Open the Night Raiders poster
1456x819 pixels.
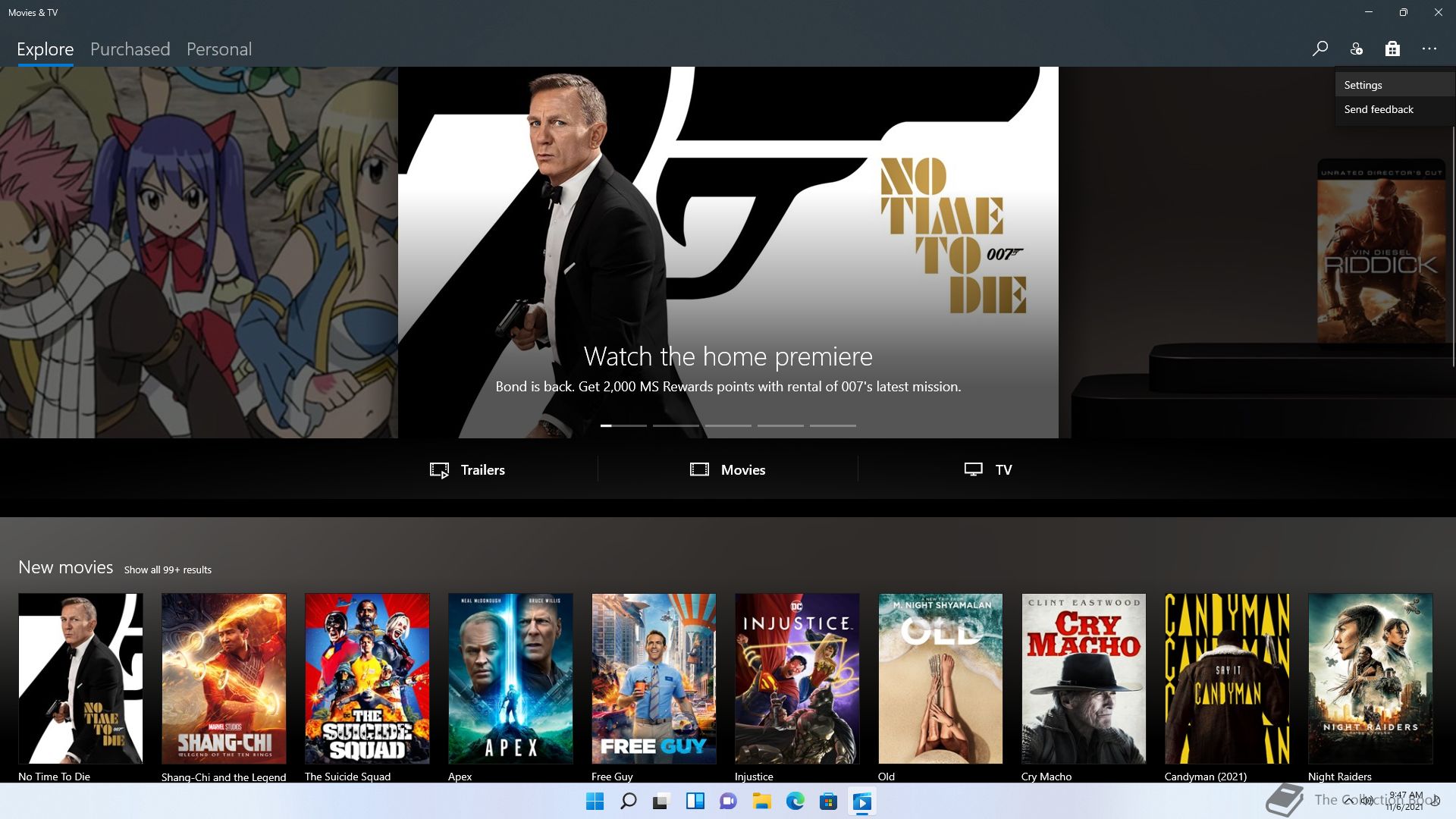tap(1370, 679)
